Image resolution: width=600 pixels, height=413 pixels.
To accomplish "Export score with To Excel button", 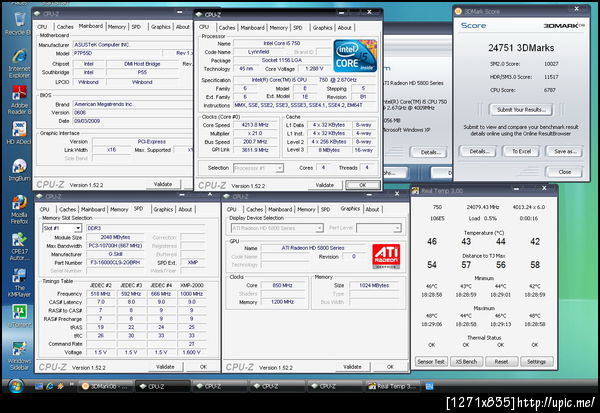I will [521, 152].
